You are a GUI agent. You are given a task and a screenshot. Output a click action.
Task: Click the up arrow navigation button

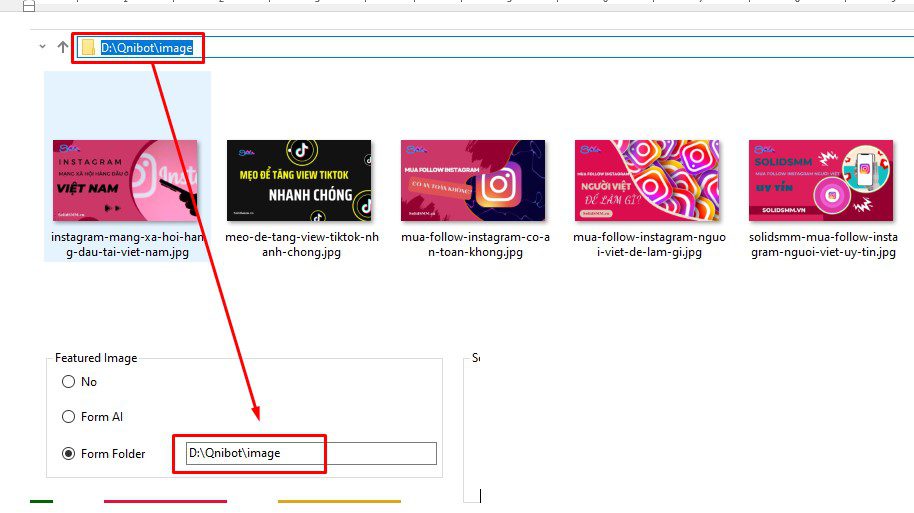coord(62,47)
